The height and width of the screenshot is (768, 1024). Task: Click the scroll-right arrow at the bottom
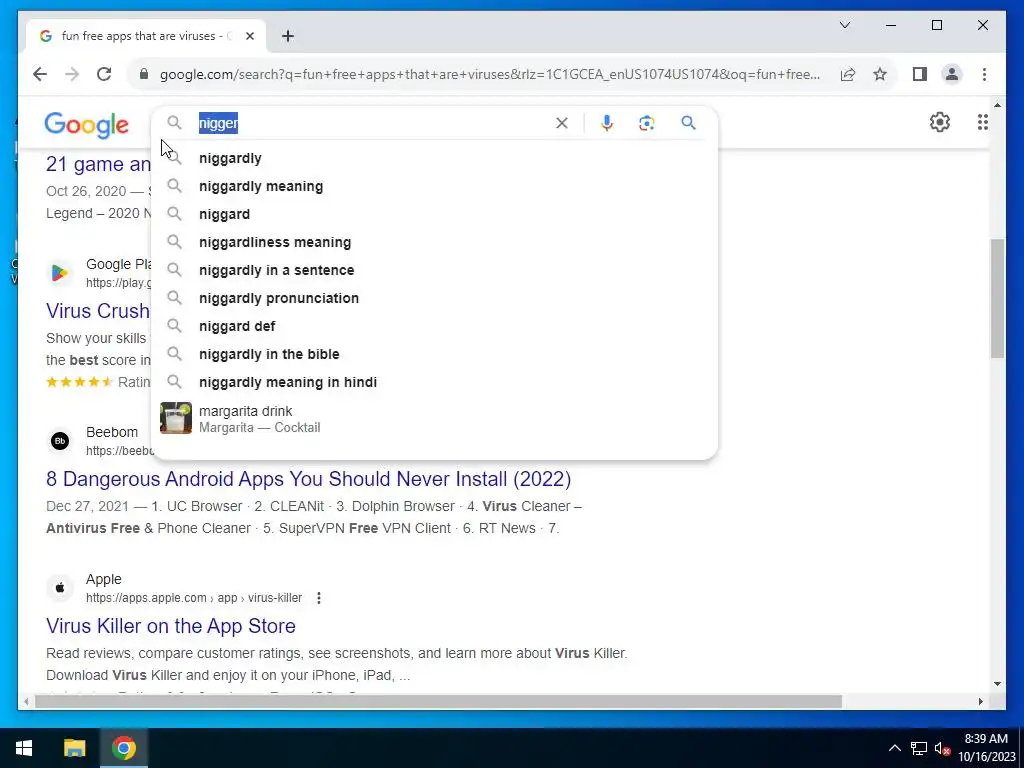(x=980, y=701)
